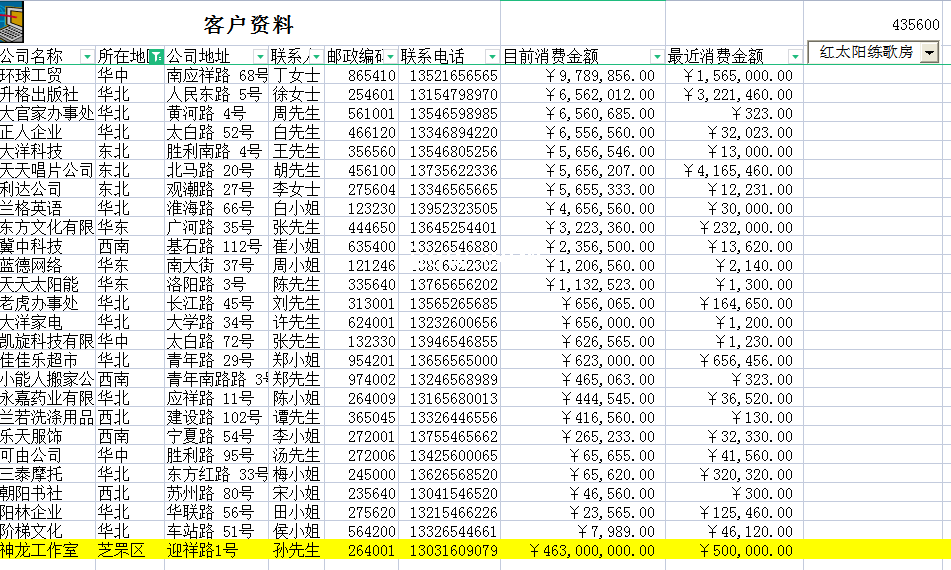Click the computer icon in top-left corner
This screenshot has width=951, height=570.
[13, 18]
